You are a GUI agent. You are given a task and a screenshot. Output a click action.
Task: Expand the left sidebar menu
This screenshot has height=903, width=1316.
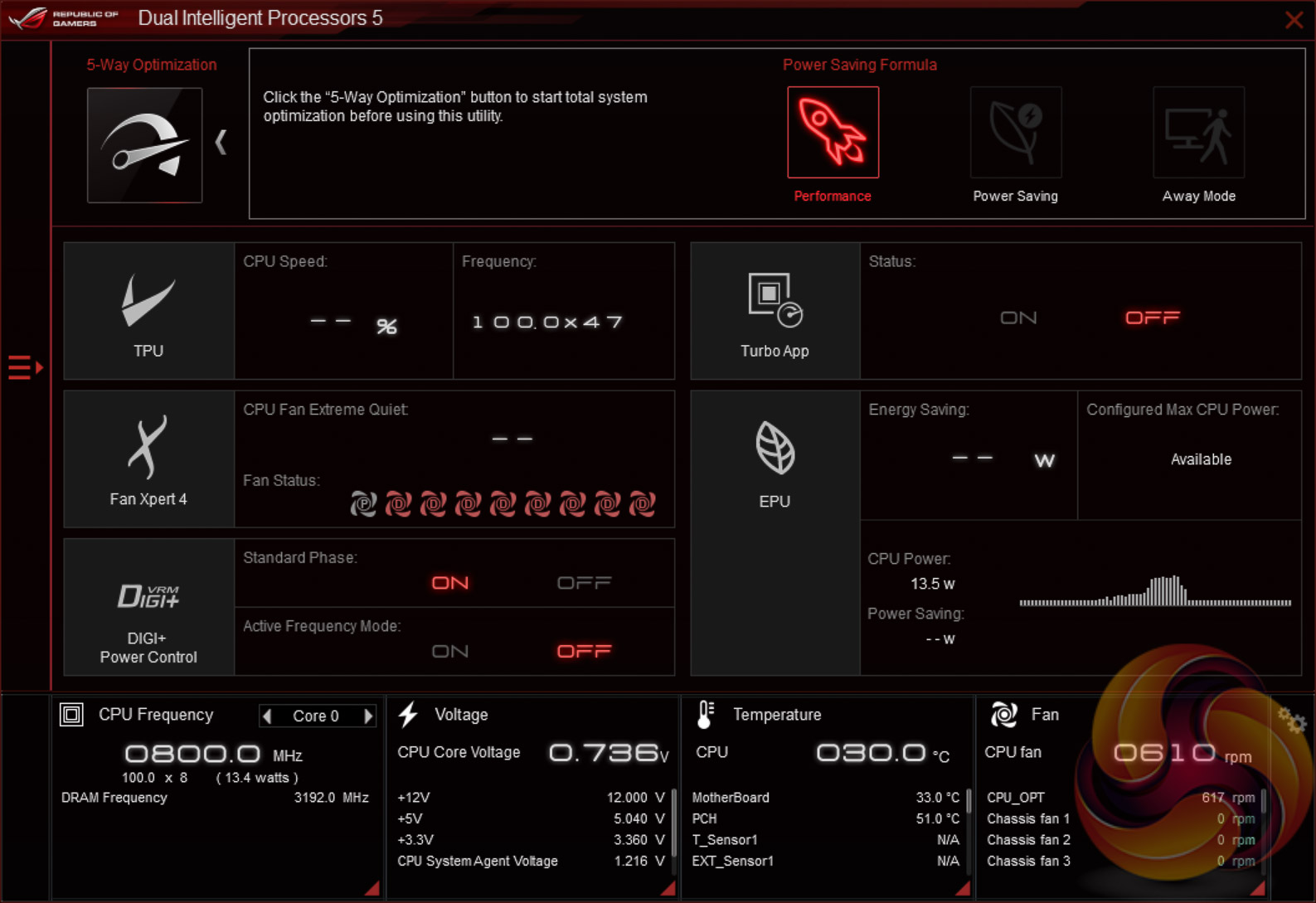(x=25, y=367)
